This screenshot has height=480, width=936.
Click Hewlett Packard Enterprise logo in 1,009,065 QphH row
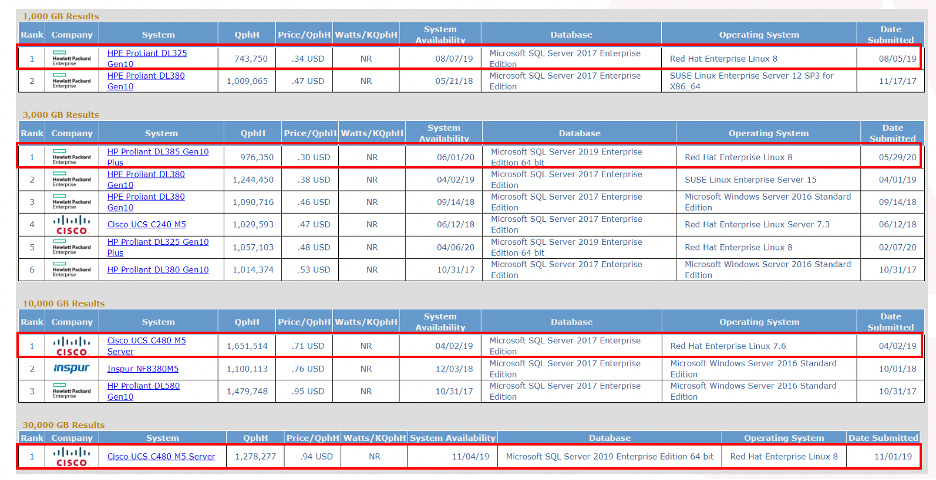coord(71,81)
